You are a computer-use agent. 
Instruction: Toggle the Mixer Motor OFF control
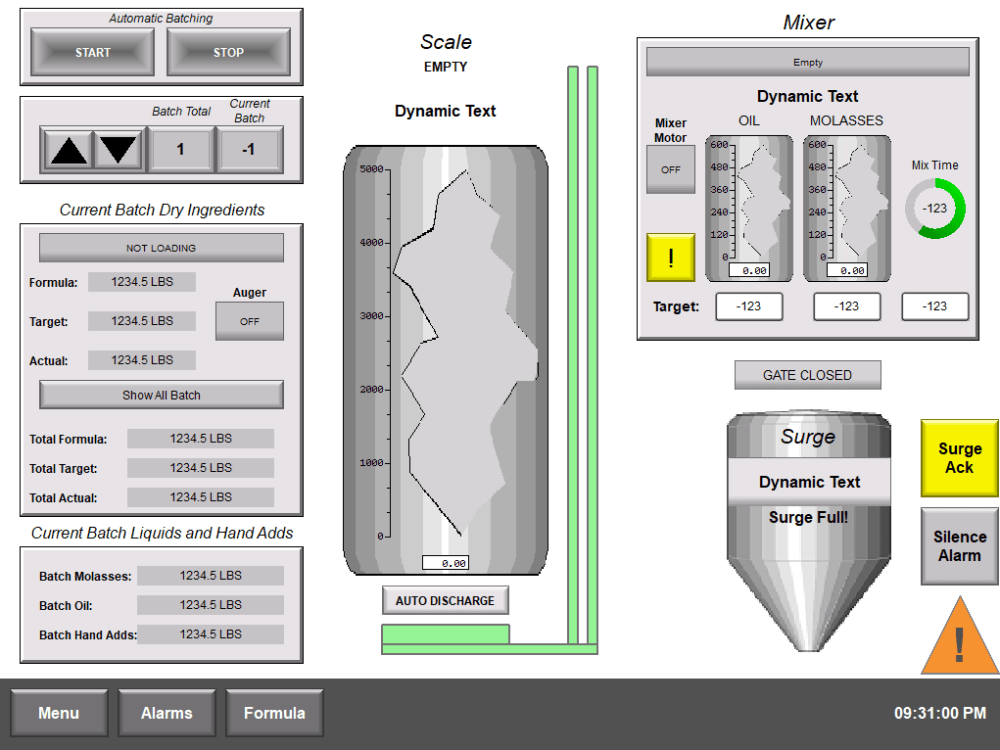[669, 169]
